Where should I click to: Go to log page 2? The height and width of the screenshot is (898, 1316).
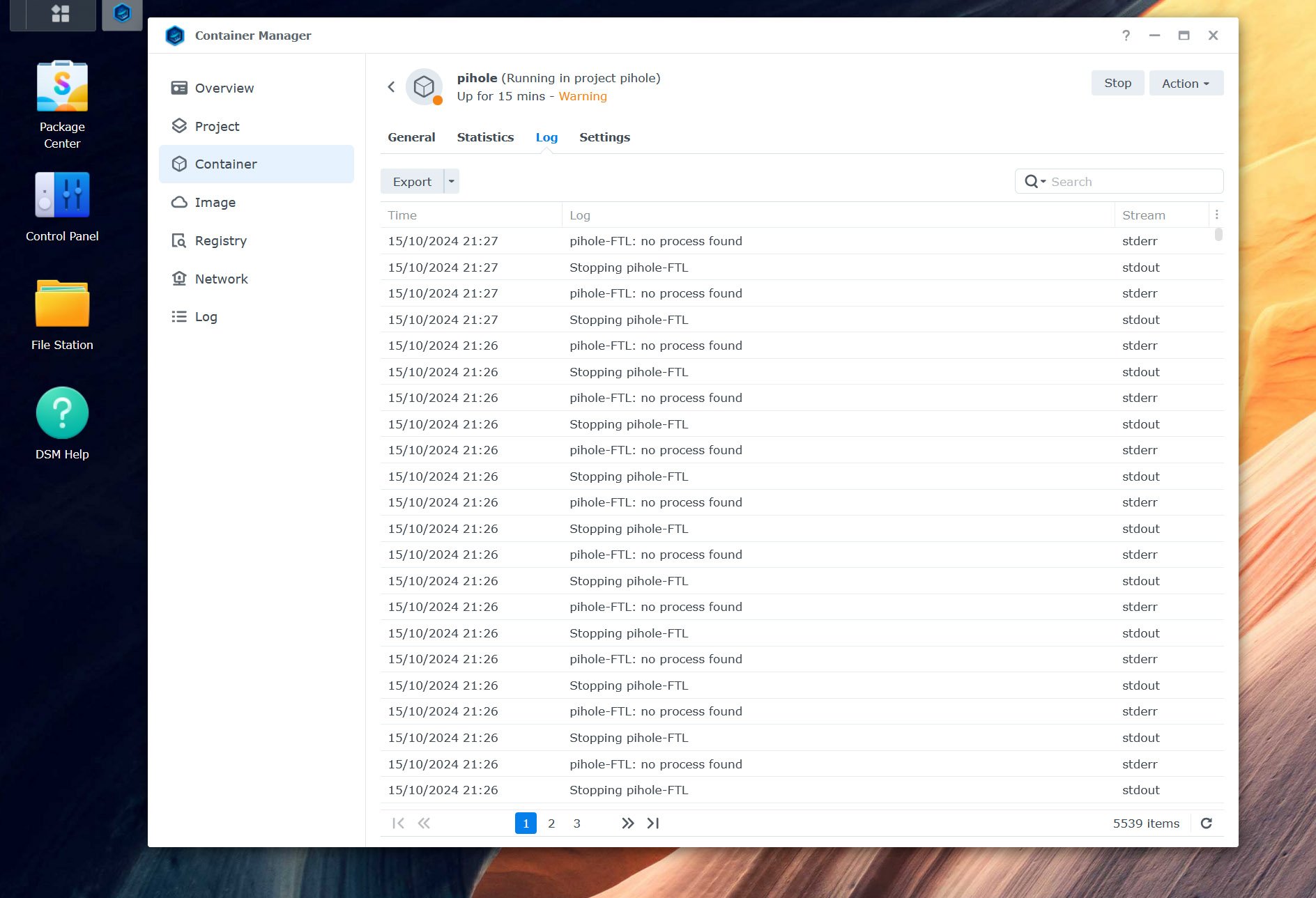pos(551,823)
